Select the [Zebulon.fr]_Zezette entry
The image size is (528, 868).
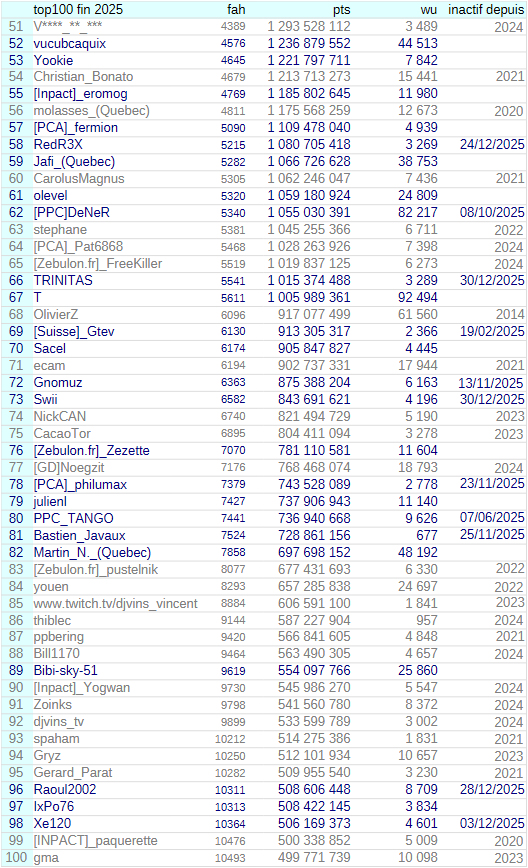91,451
